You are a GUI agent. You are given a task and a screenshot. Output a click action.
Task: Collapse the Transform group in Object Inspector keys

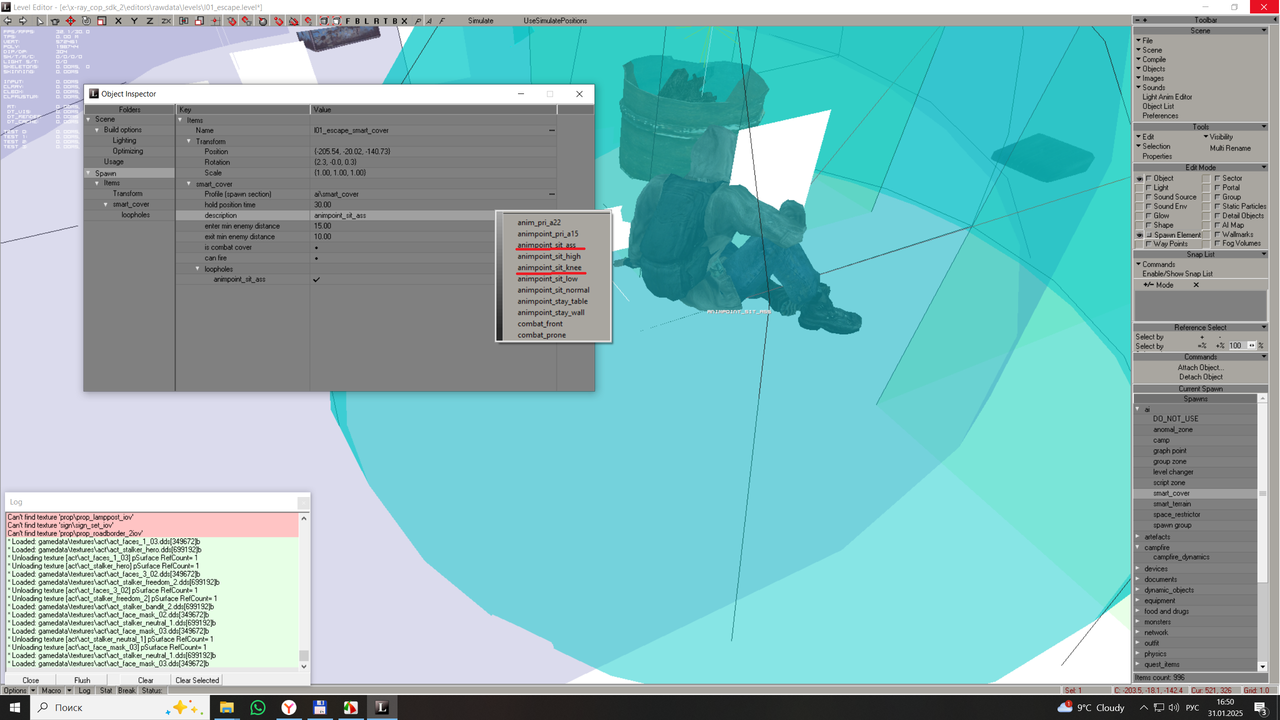[189, 141]
